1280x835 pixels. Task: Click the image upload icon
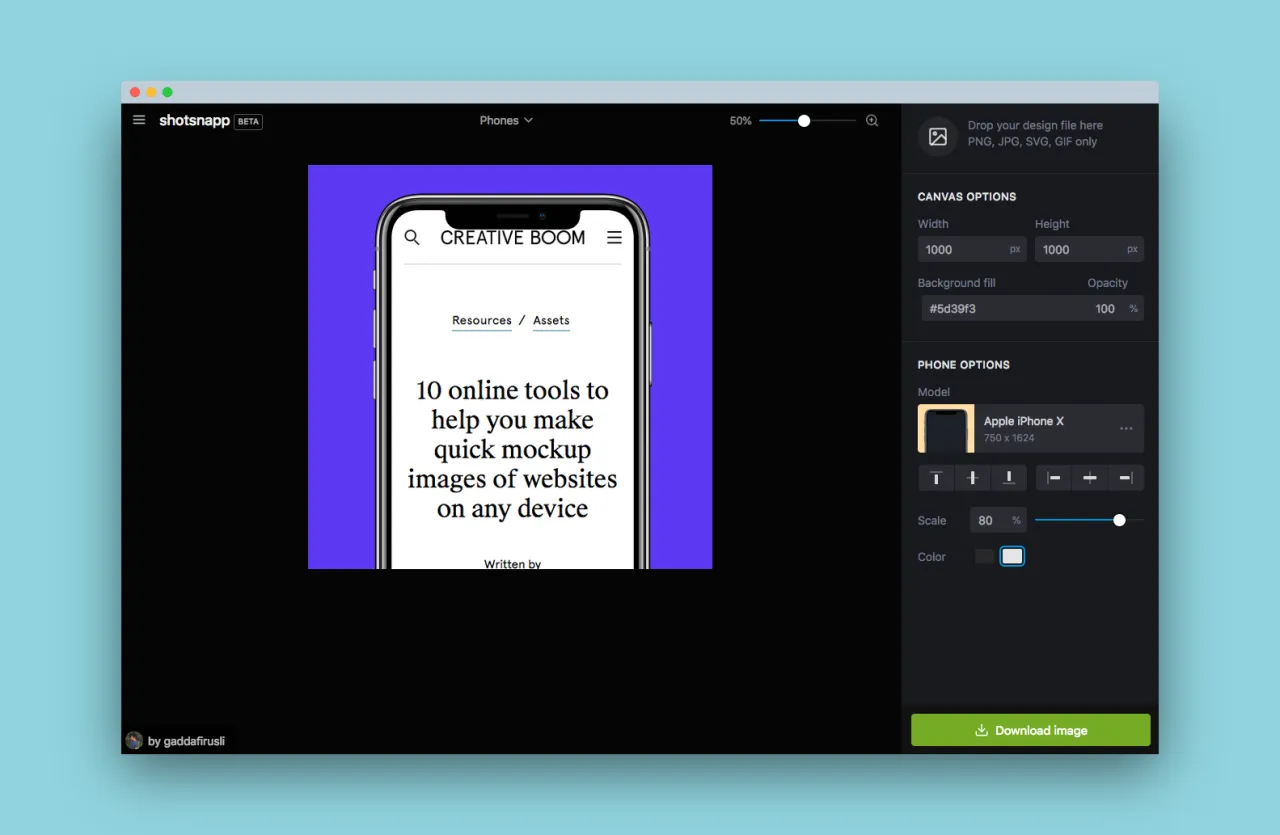coord(938,137)
